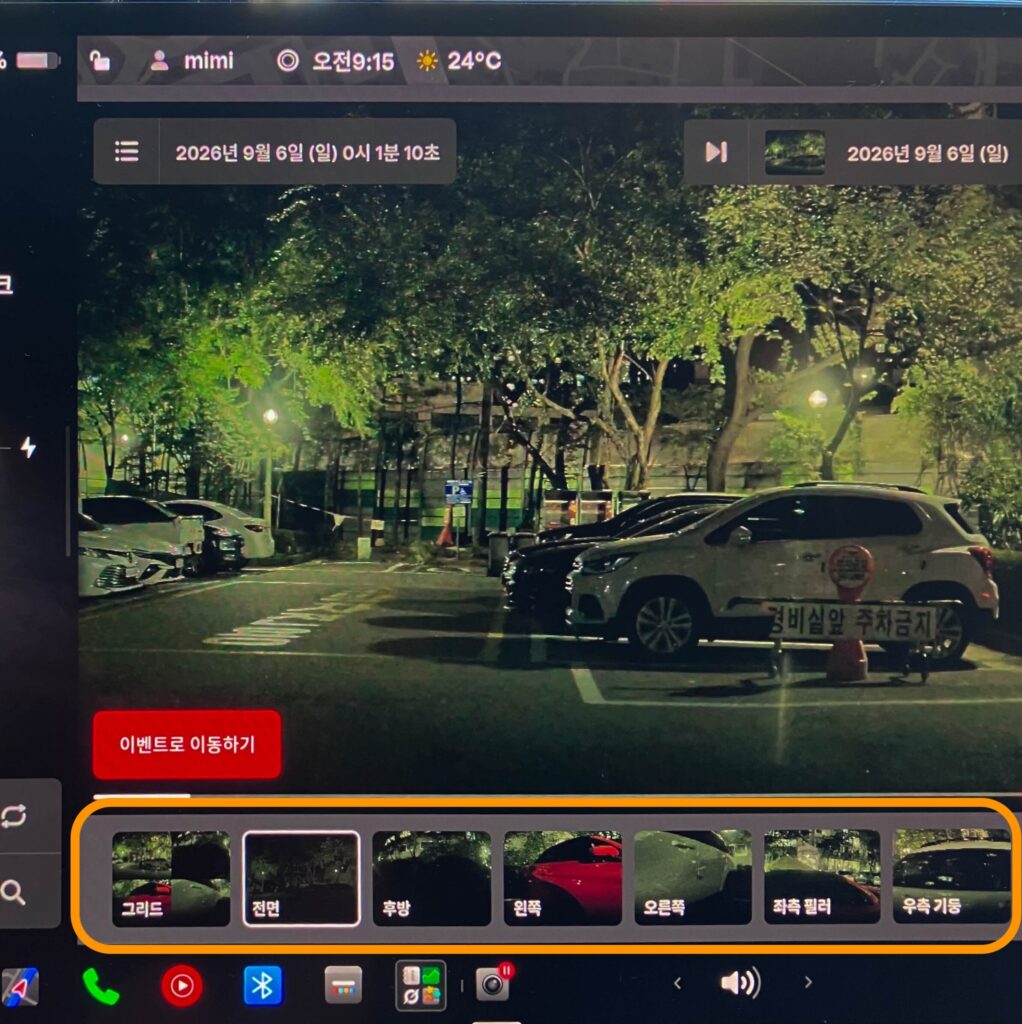The image size is (1022, 1024).
Task: Select the 그리드 camera view
Action: tap(171, 878)
